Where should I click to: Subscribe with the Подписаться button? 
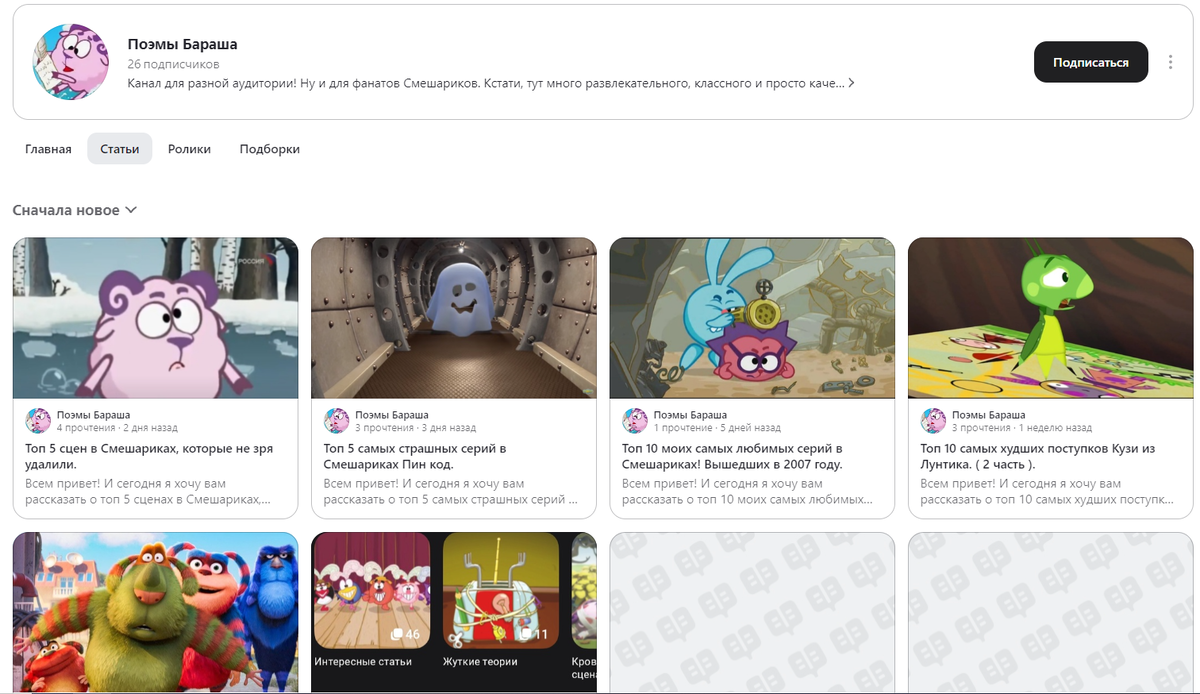[x=1090, y=62]
